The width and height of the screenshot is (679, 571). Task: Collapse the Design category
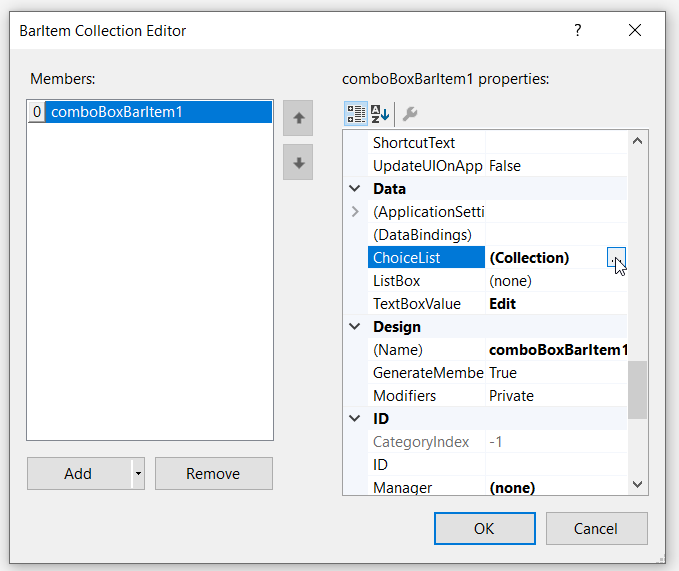pyautogui.click(x=354, y=327)
